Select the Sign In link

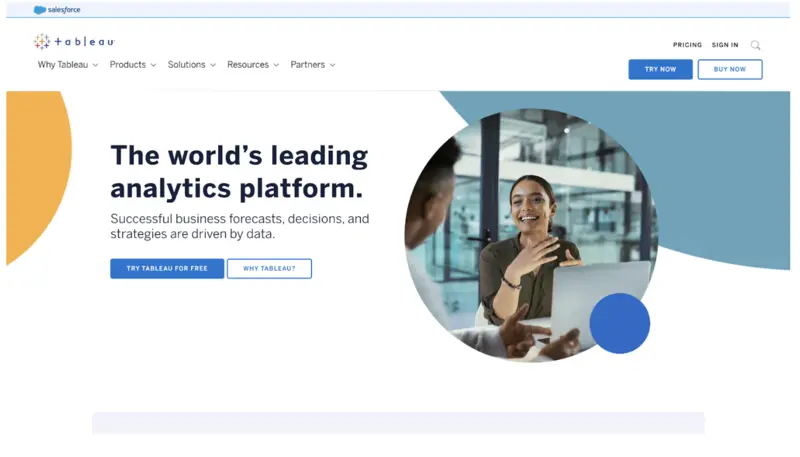725,45
